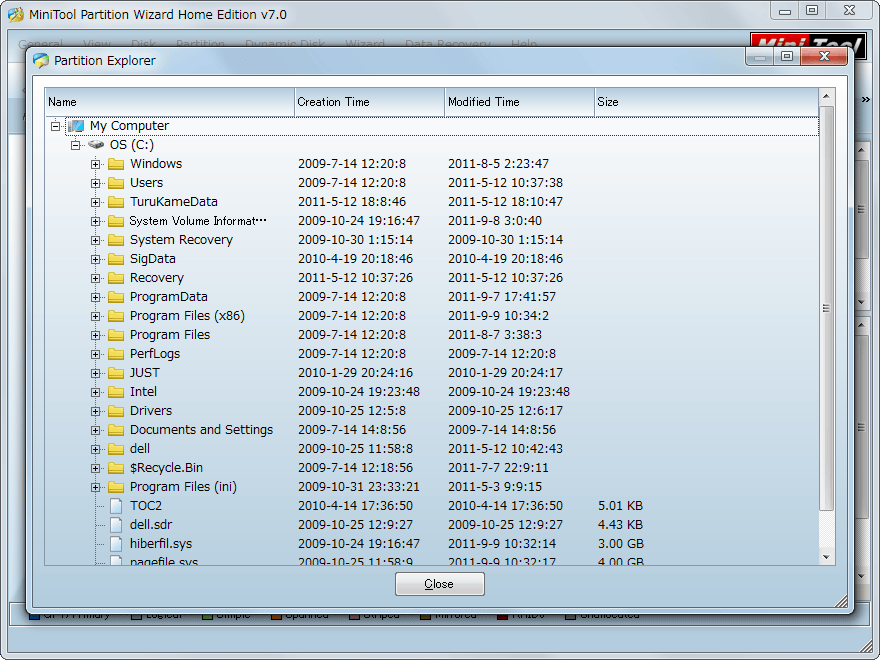
Task: Click the TOC2 file icon
Action: pyautogui.click(x=116, y=506)
